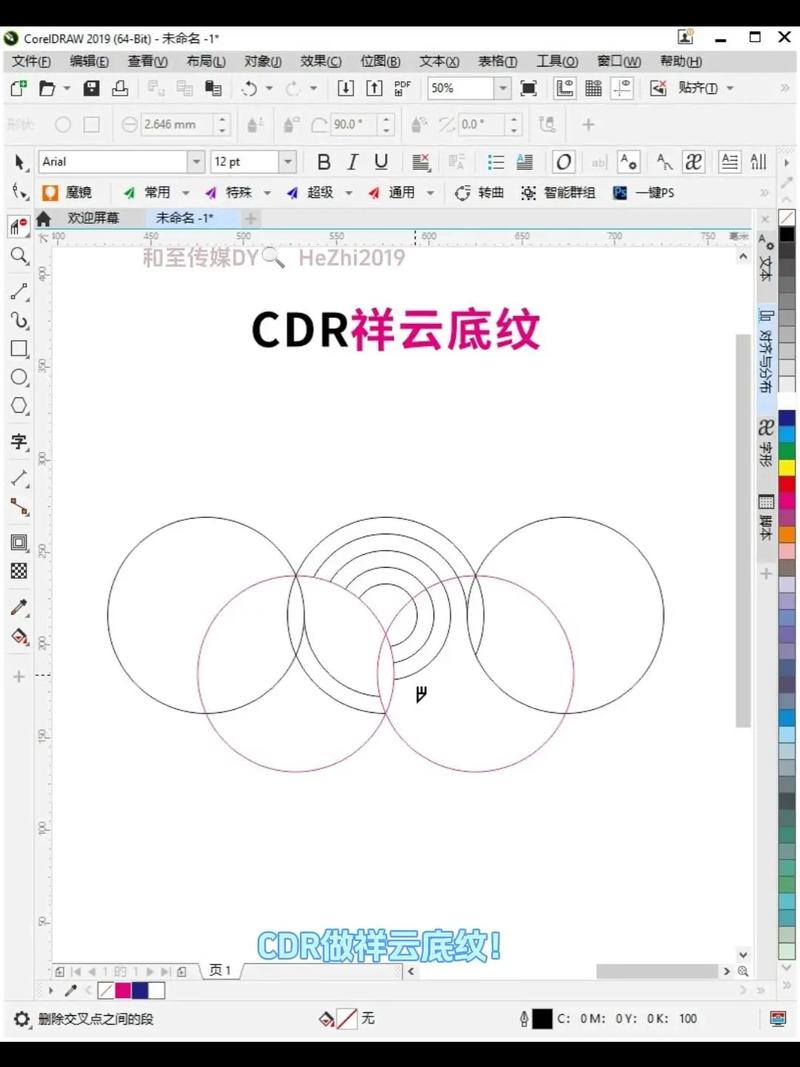Select the Pick tool
The width and height of the screenshot is (800, 1067).
point(19,162)
